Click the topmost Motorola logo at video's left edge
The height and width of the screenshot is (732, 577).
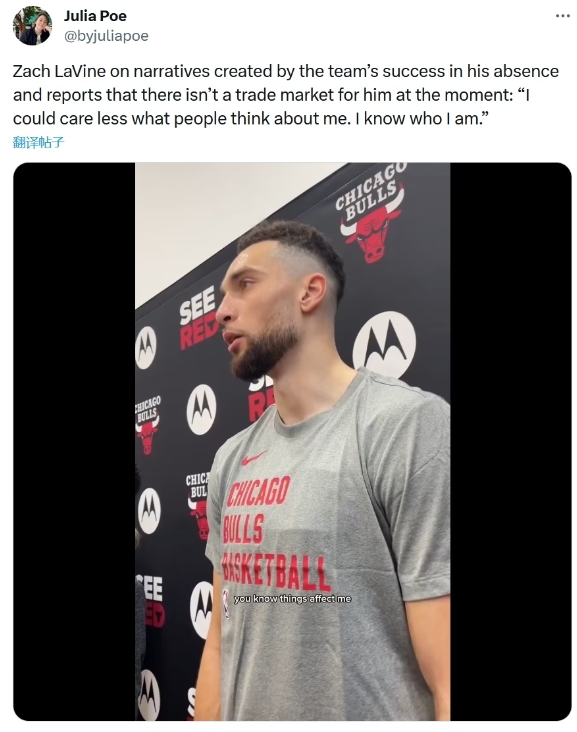146,347
